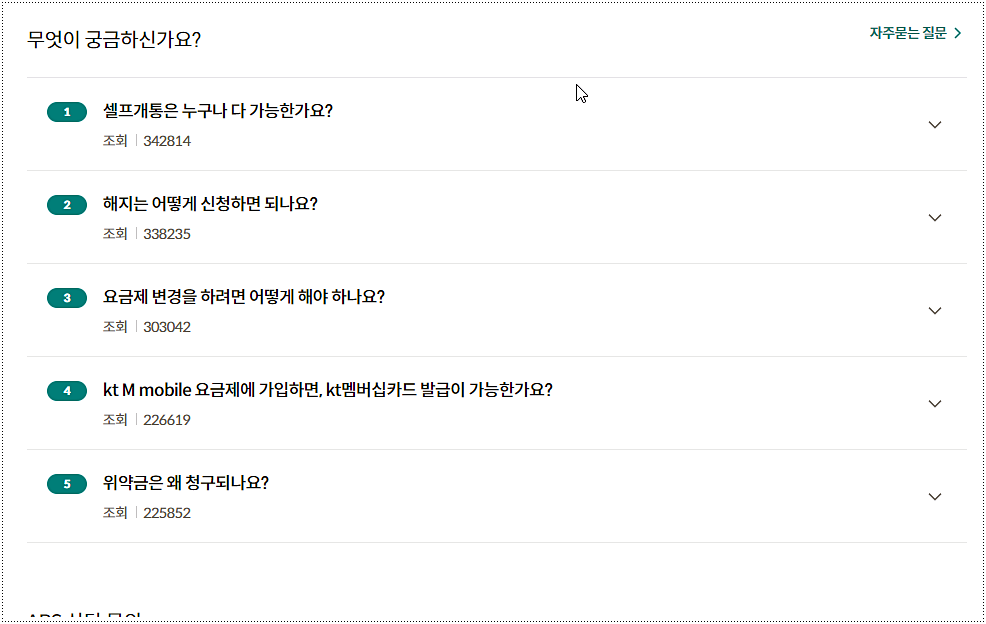
Task: Click the arrow icon beside 자주묻는 질문
Action: click(958, 33)
